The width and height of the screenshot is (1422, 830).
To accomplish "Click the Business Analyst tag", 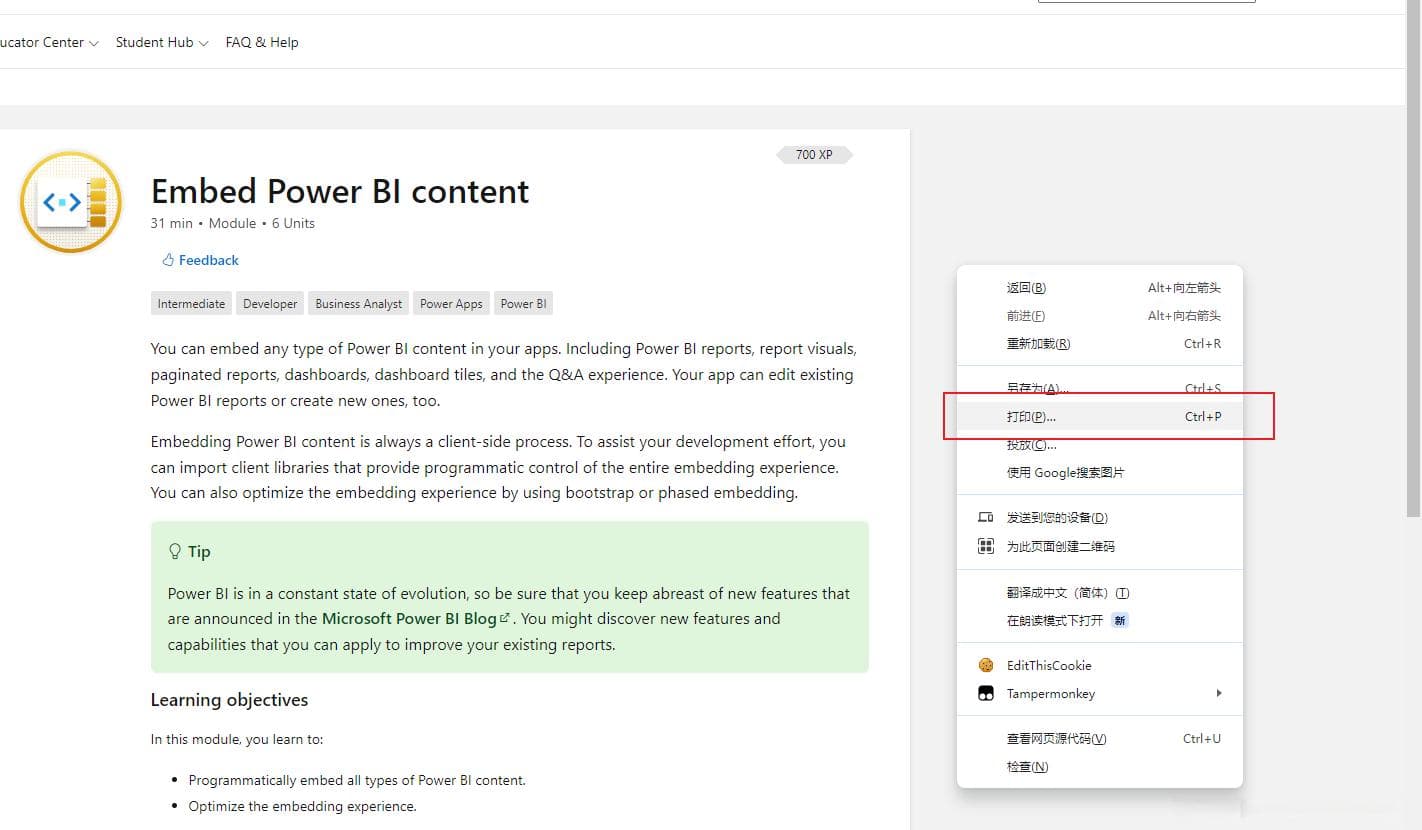I will click(x=358, y=304).
